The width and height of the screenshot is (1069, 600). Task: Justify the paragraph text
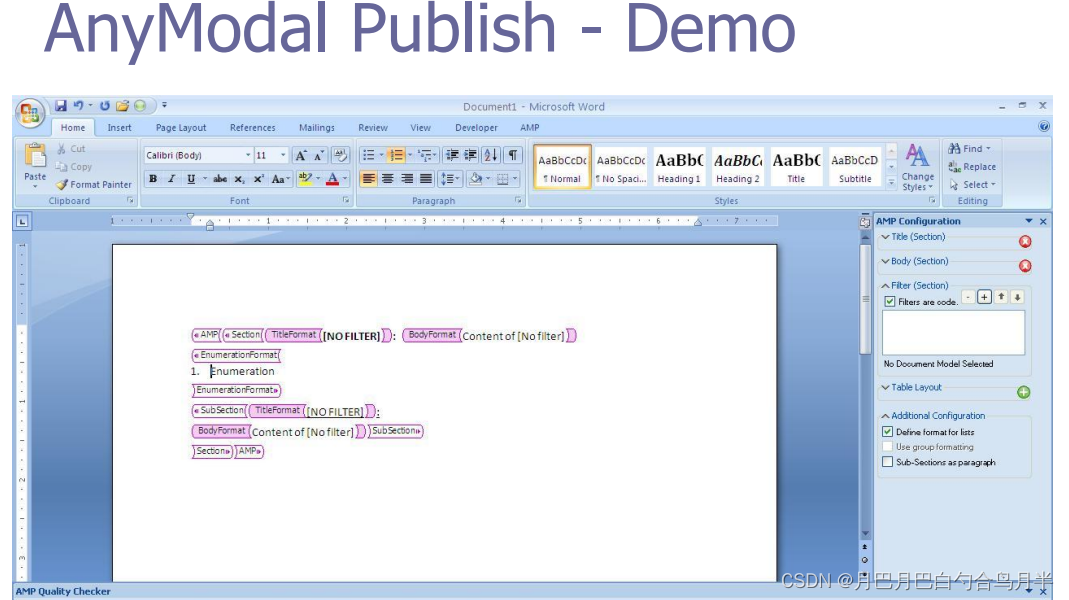[x=425, y=179]
